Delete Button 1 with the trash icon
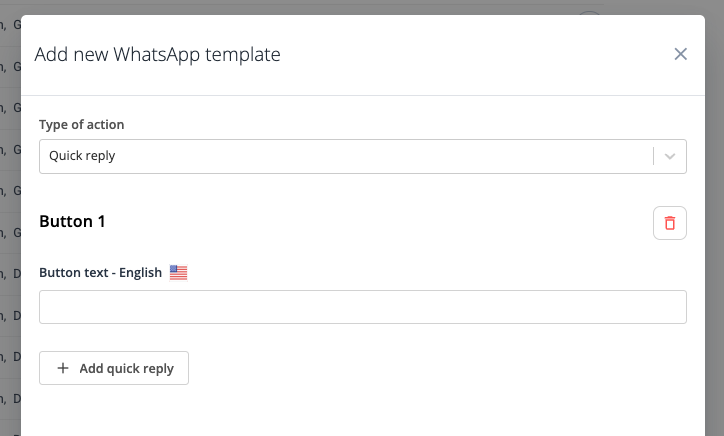Viewport: 724px width, 436px height. coord(670,223)
